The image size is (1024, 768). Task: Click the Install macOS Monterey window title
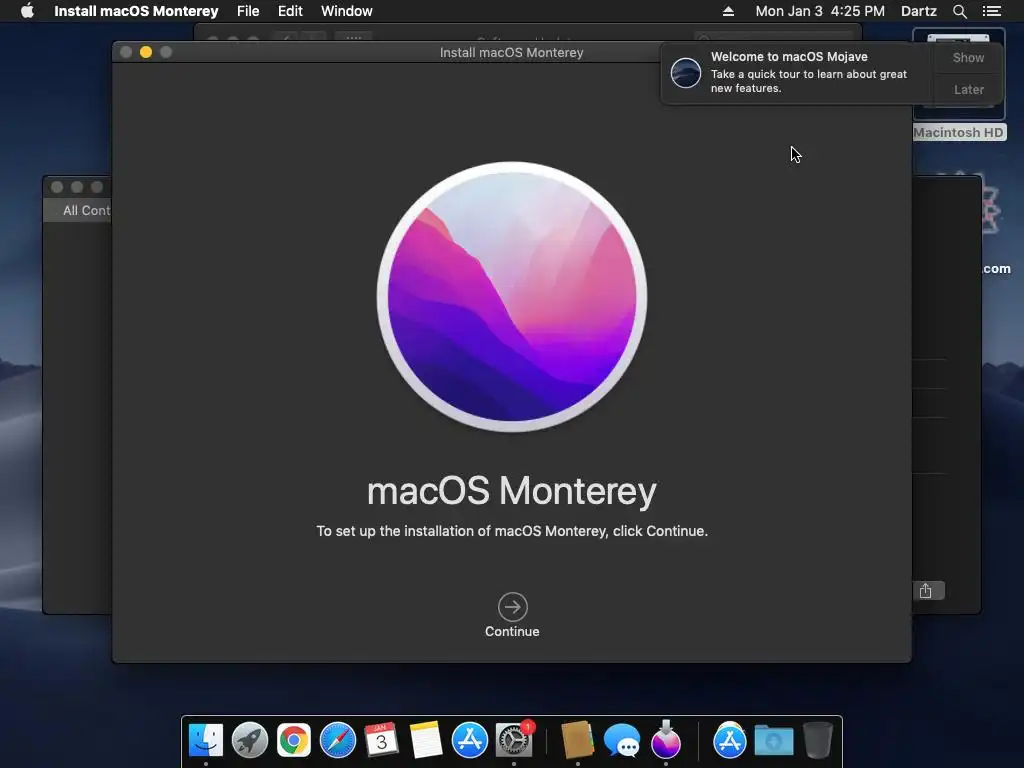(x=511, y=52)
